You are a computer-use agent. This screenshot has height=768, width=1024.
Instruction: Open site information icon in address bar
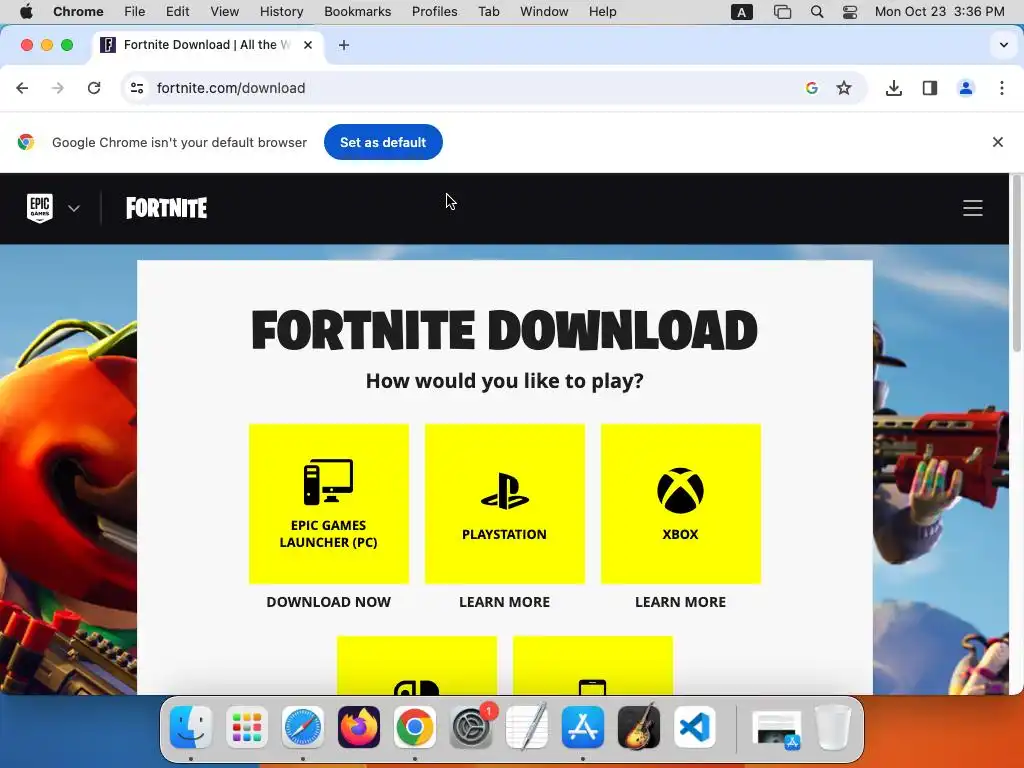(136, 88)
